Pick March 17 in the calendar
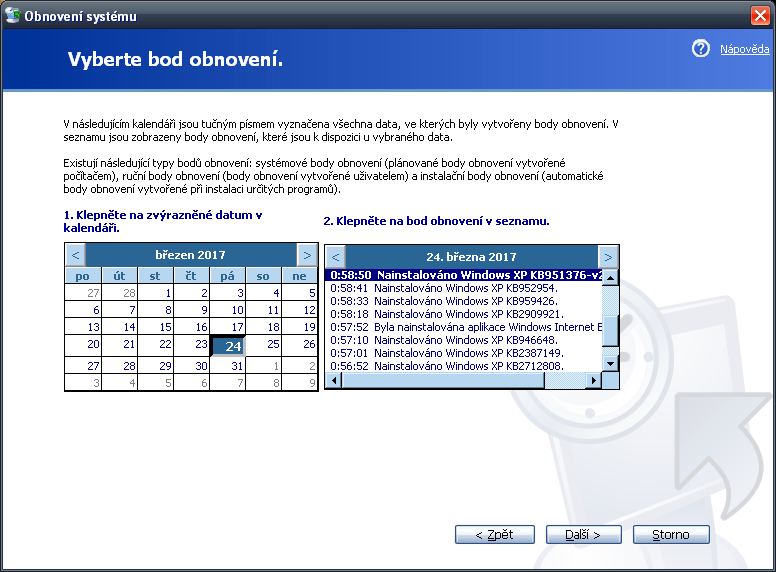 point(228,327)
